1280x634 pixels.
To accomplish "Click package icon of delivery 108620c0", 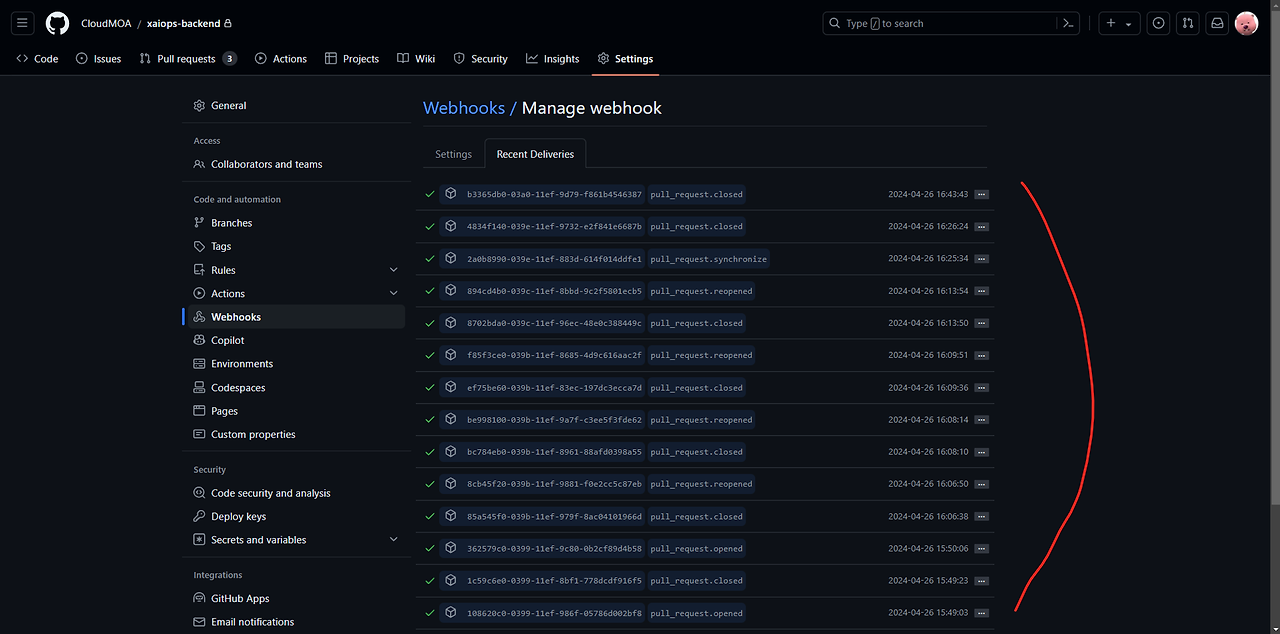I will click(x=451, y=612).
